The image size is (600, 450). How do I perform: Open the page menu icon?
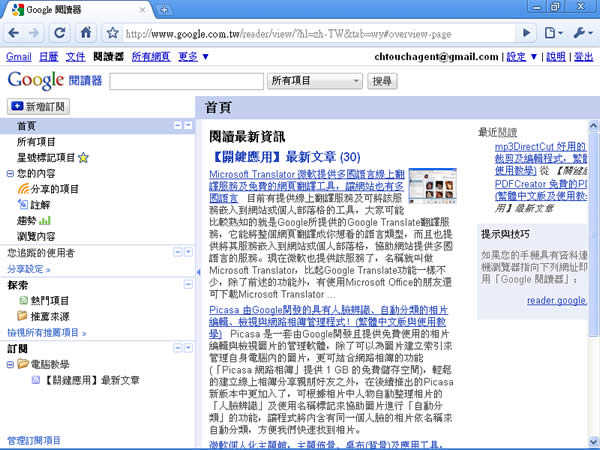pyautogui.click(x=553, y=33)
